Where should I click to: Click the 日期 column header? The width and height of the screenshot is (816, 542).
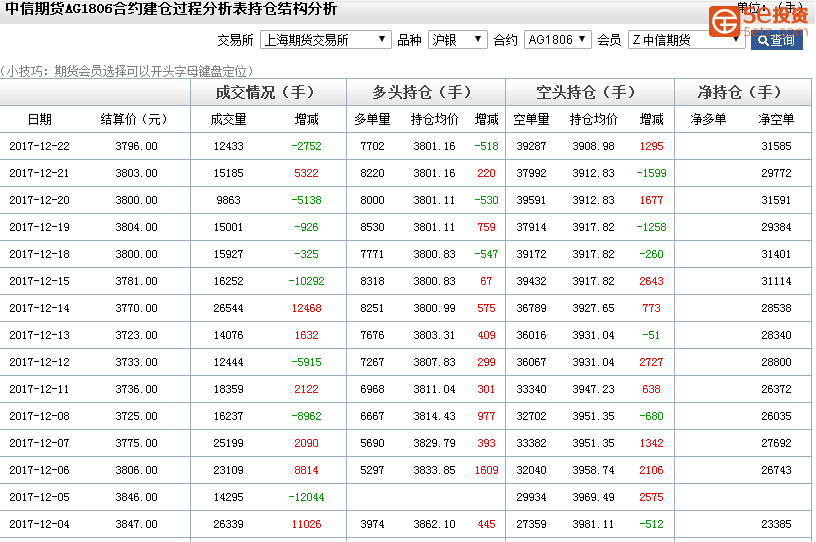click(40, 119)
